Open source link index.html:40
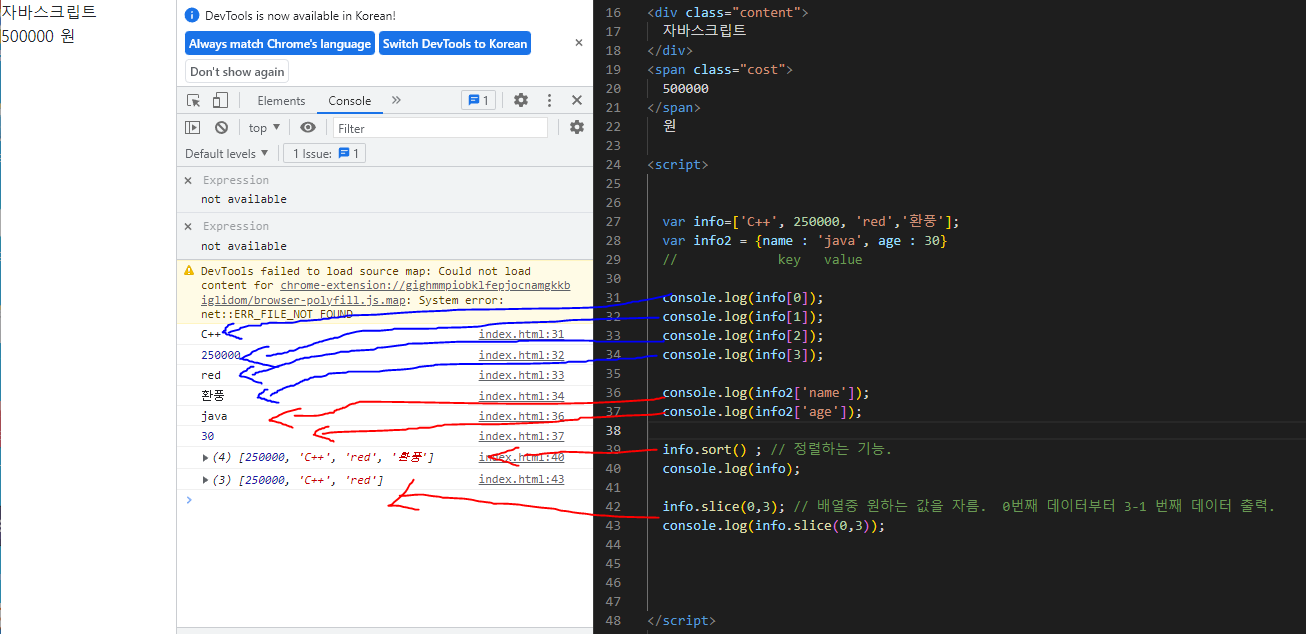Screen dimensions: 1306x634 [521, 457]
